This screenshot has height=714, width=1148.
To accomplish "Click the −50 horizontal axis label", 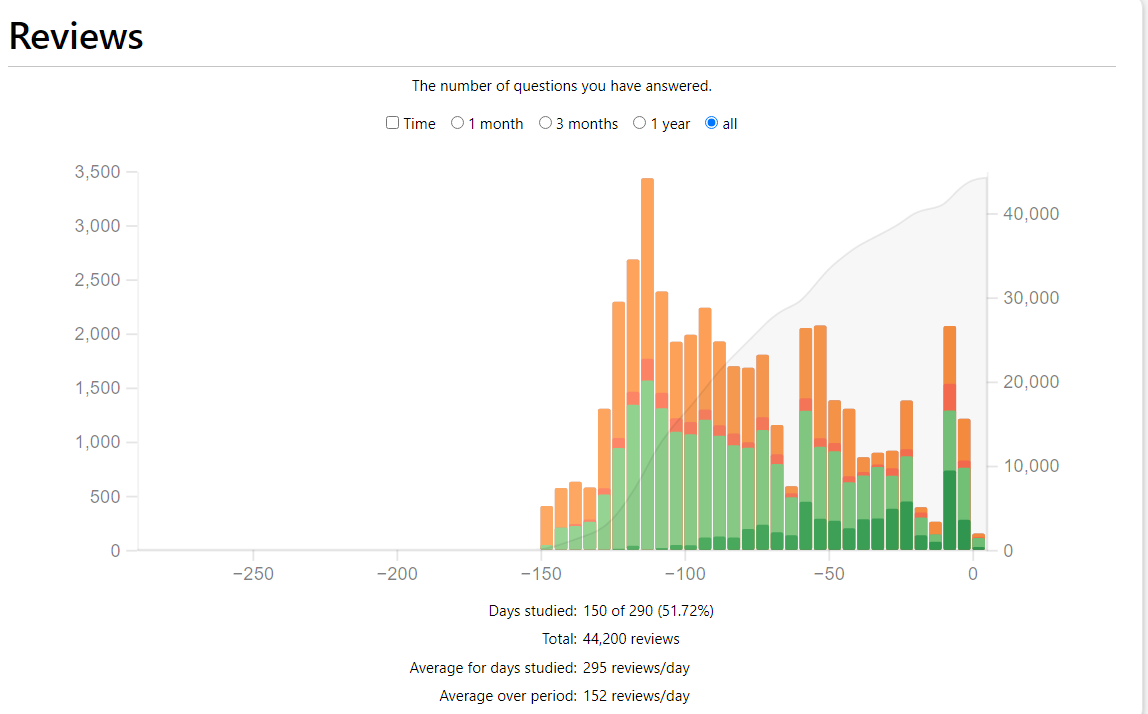I will (829, 574).
